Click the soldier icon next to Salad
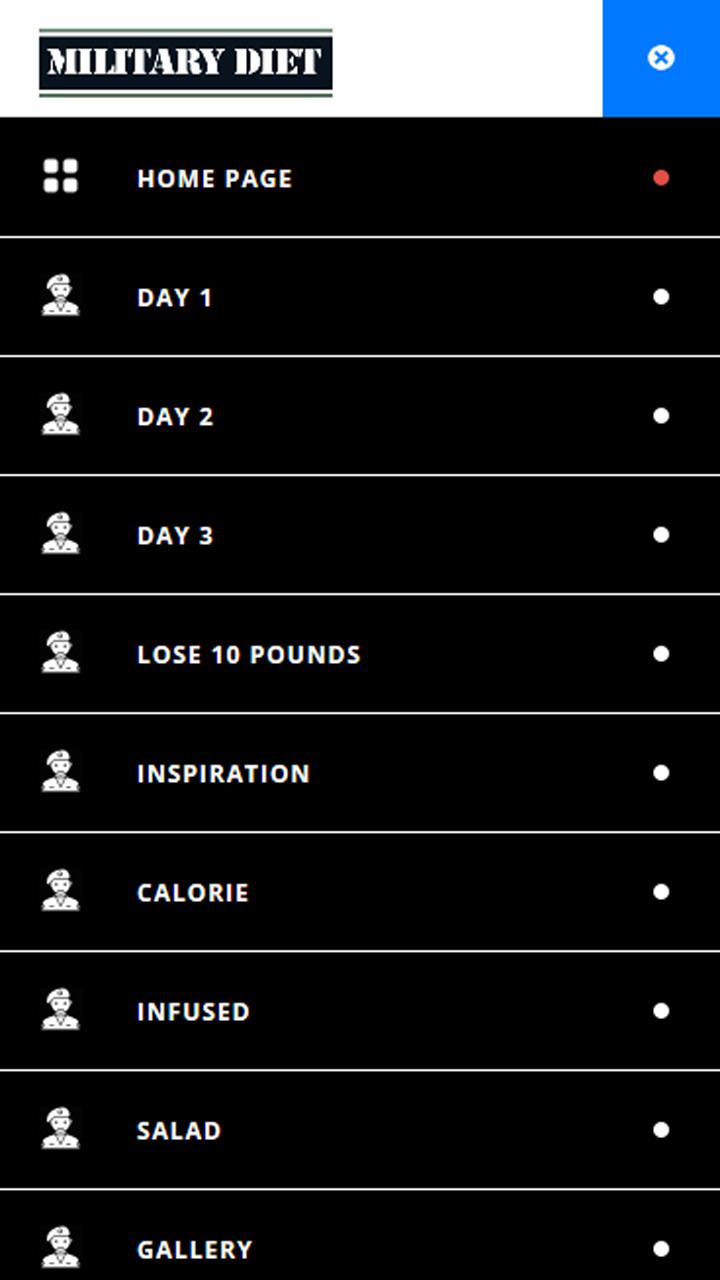Screen dimensions: 720x1280 (60, 1129)
